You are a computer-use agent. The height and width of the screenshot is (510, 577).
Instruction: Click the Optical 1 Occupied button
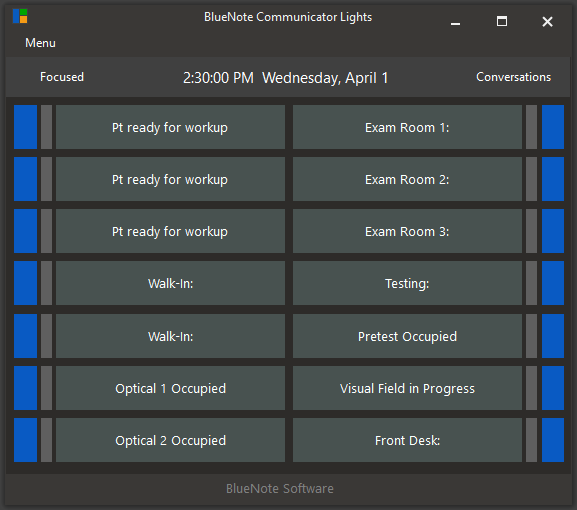click(170, 388)
